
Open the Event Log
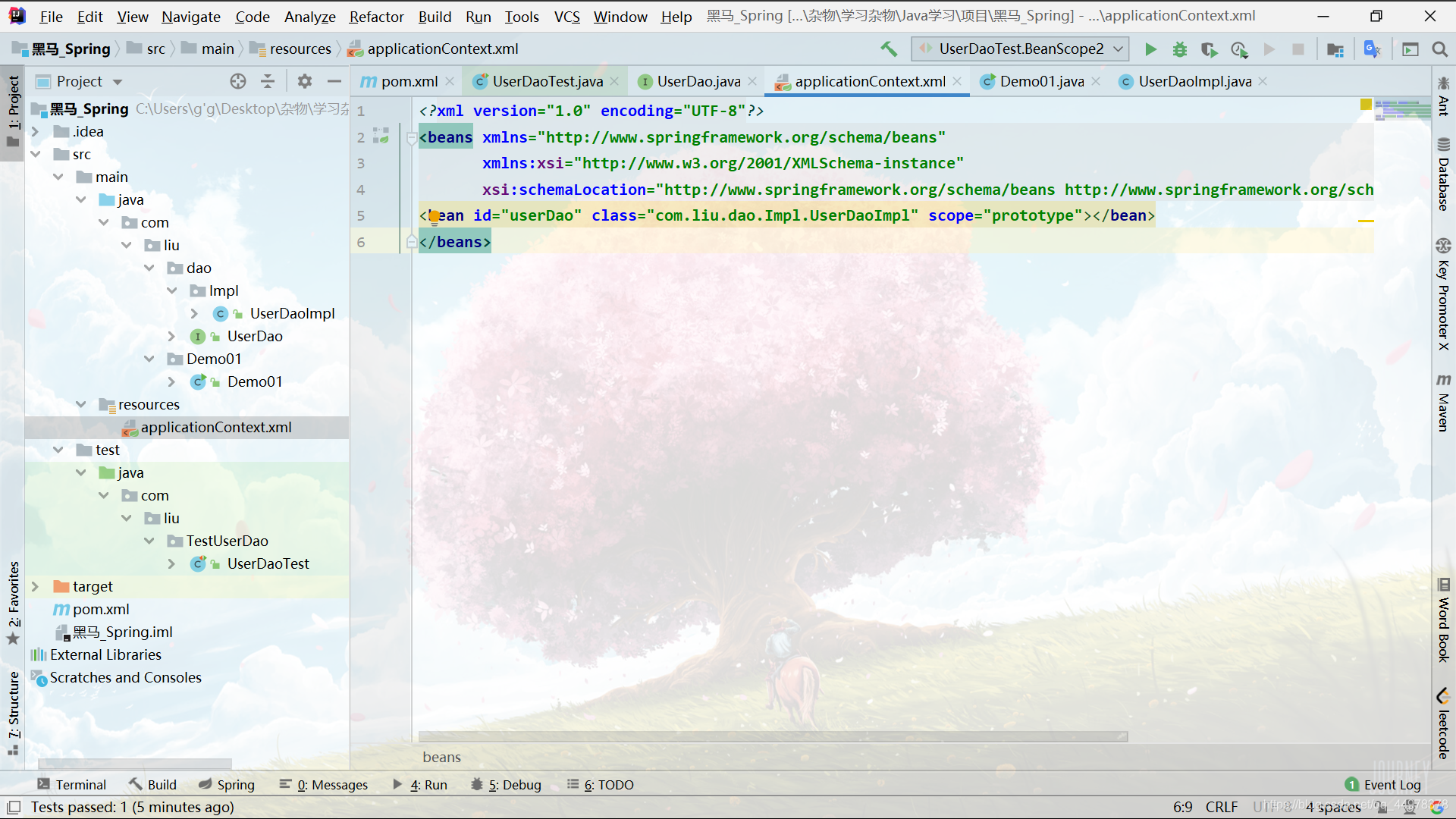[1383, 785]
